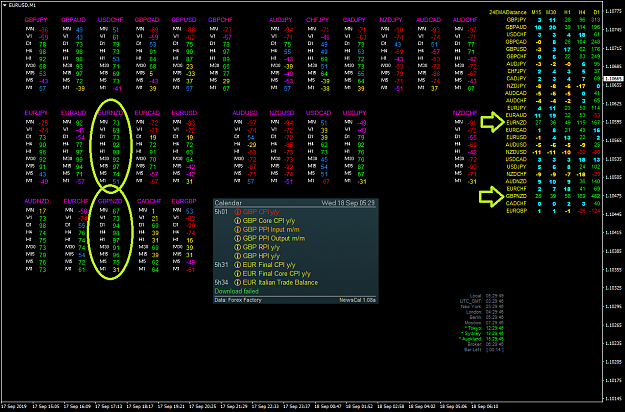Click info icon beside EUR Italian Trade Balance

pyautogui.click(x=238, y=282)
